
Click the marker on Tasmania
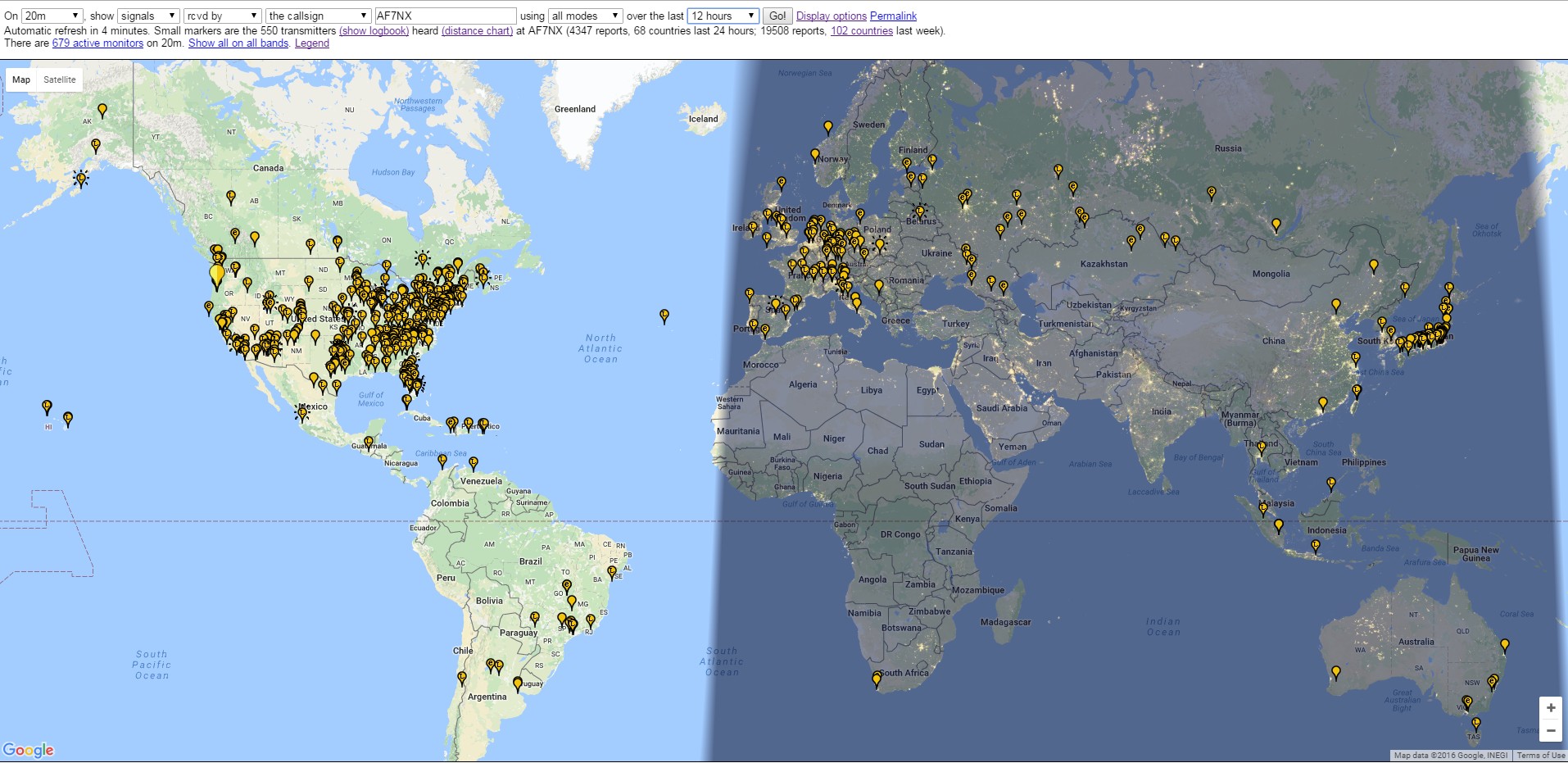(x=1475, y=724)
